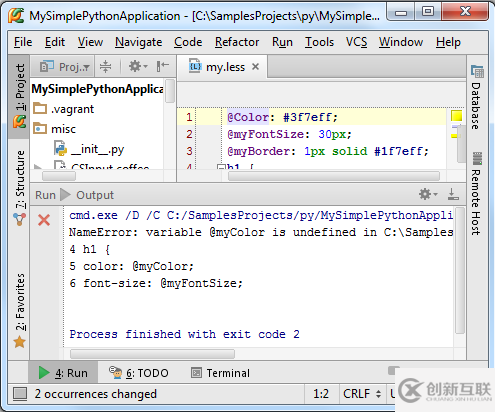Viewport: 495px width, 412px height.
Task: Select MySimplePythonApplication project root
Action: 97,89
